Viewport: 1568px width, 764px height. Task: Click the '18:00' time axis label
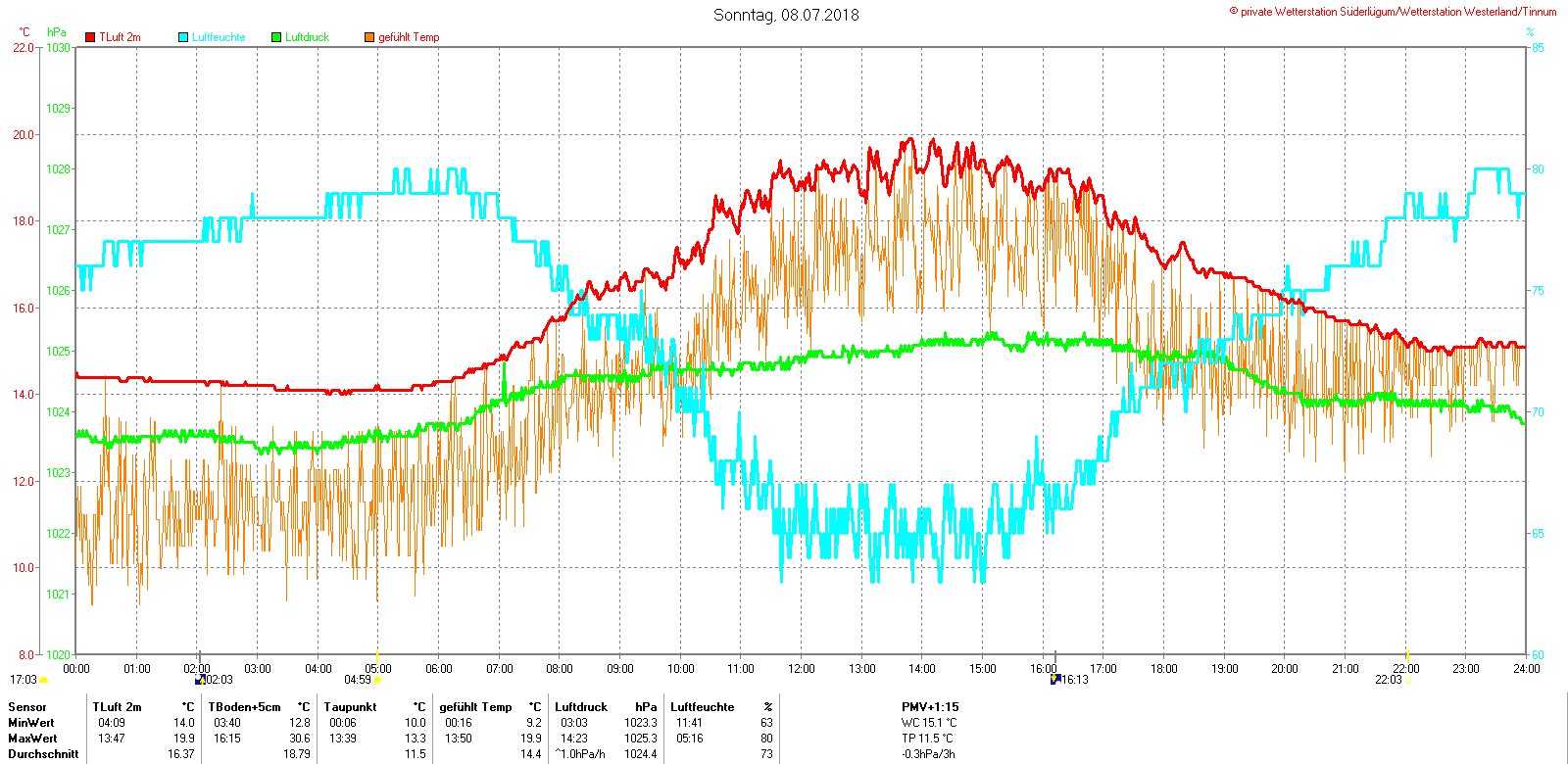(1164, 669)
